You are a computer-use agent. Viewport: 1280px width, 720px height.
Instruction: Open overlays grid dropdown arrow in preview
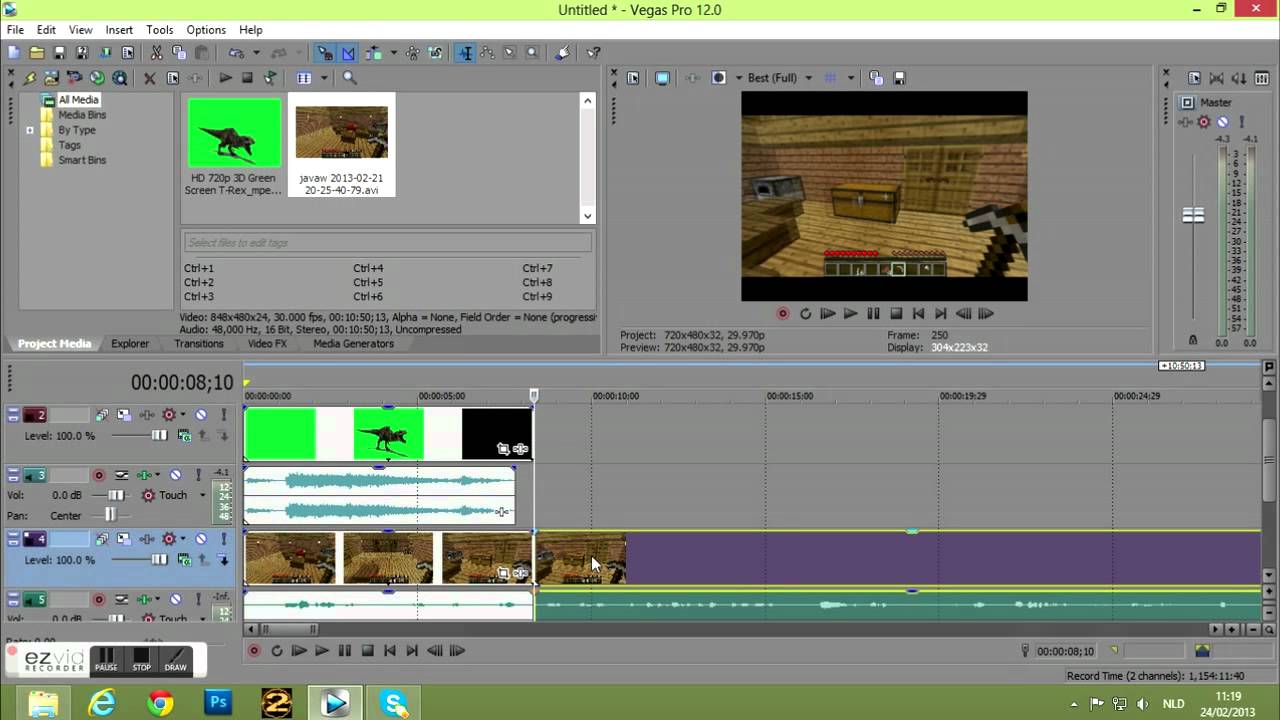[x=851, y=78]
